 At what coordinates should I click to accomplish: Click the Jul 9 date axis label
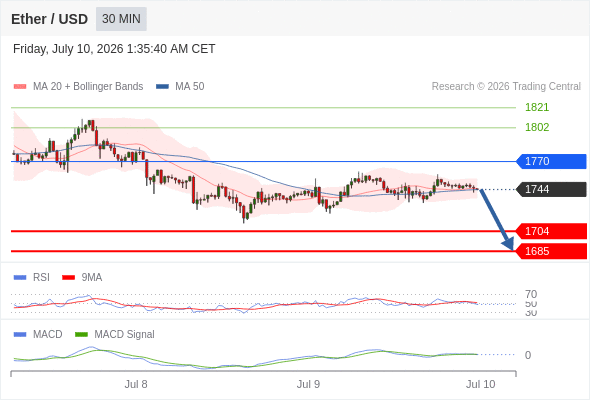[308, 384]
